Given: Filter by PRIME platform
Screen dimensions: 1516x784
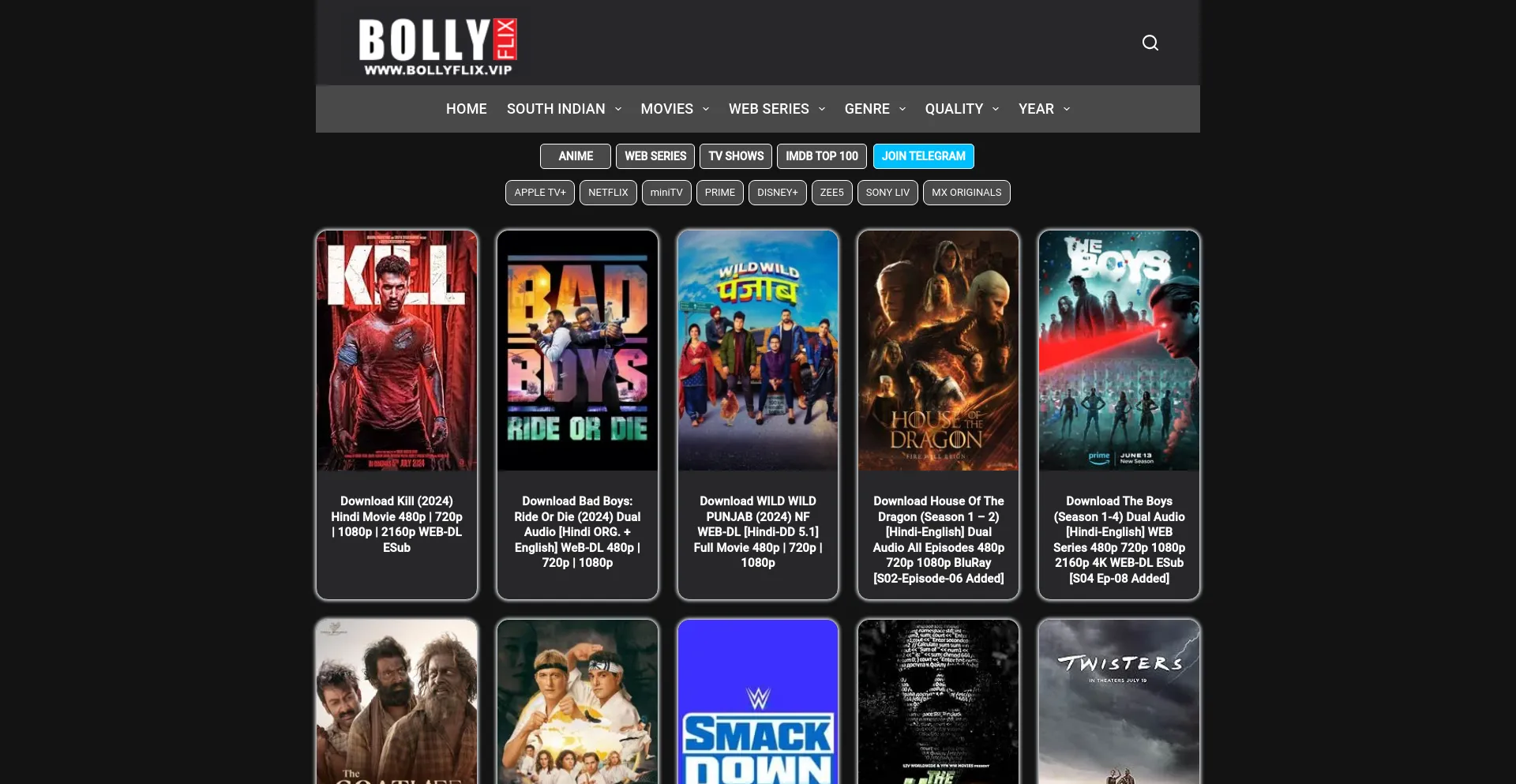Looking at the screenshot, I should click(720, 193).
